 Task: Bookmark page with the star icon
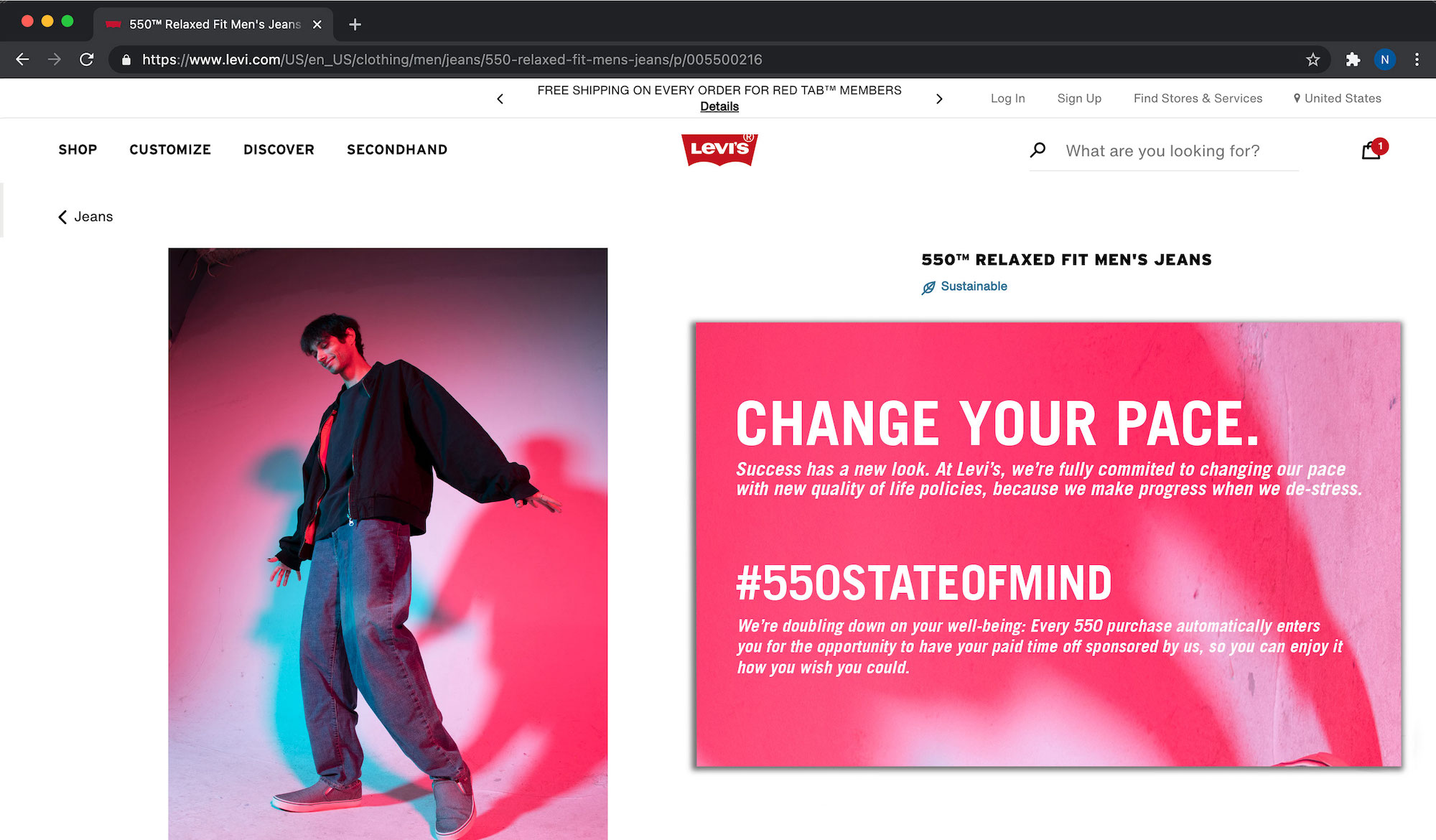point(1313,60)
